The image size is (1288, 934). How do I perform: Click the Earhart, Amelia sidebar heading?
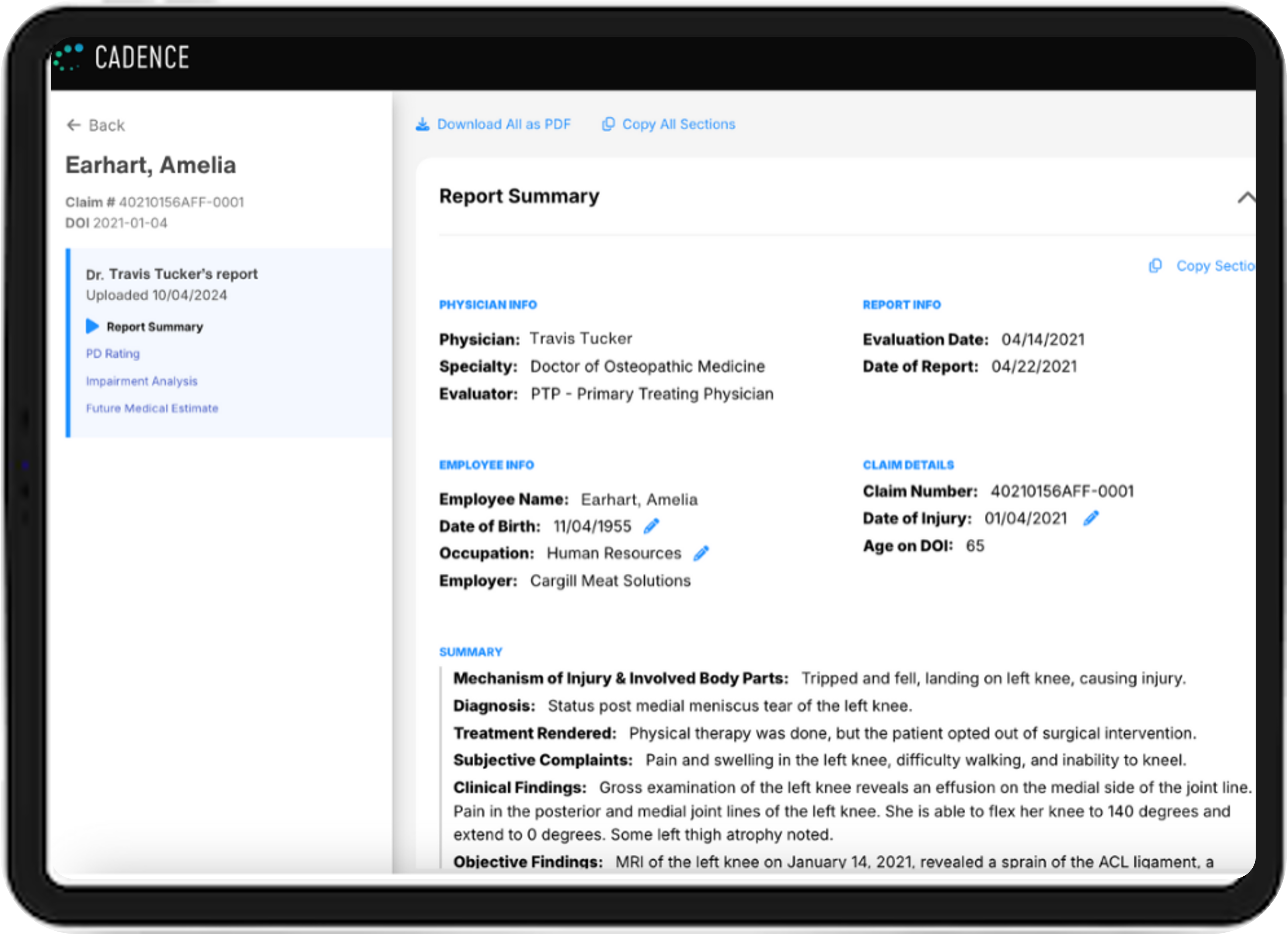150,165
